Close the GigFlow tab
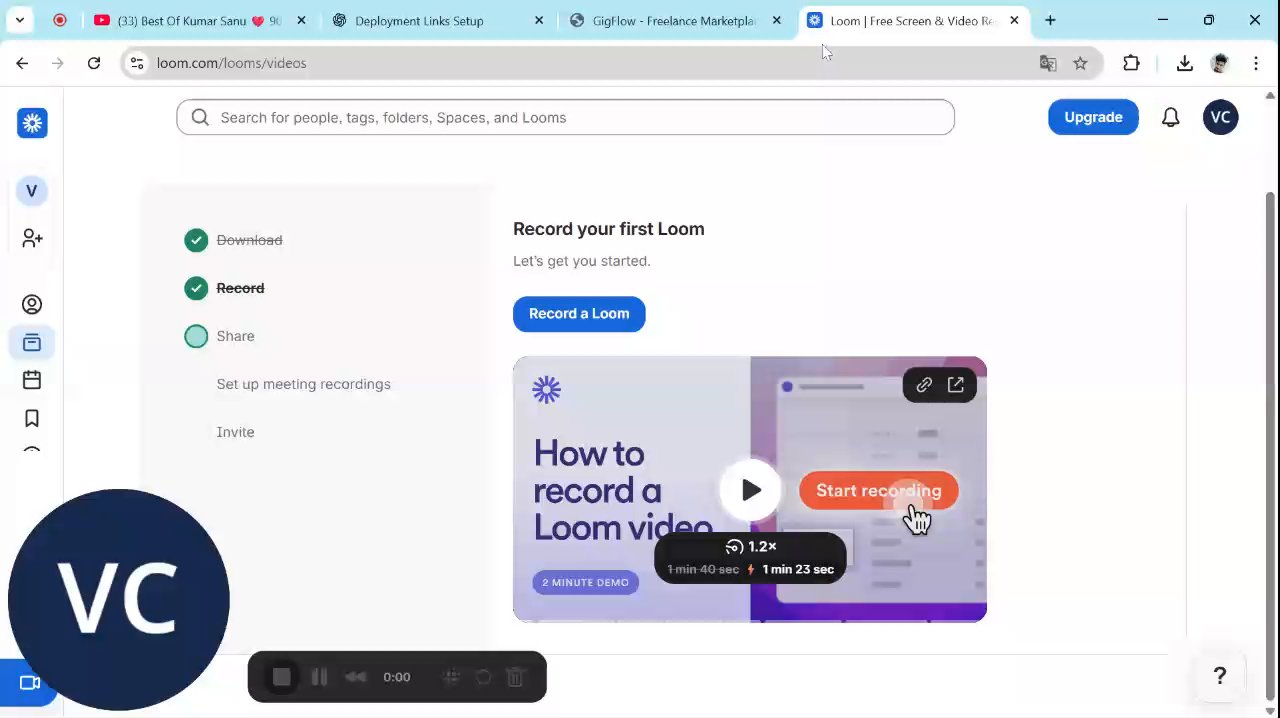Viewport: 1280px width, 718px height. tap(777, 20)
